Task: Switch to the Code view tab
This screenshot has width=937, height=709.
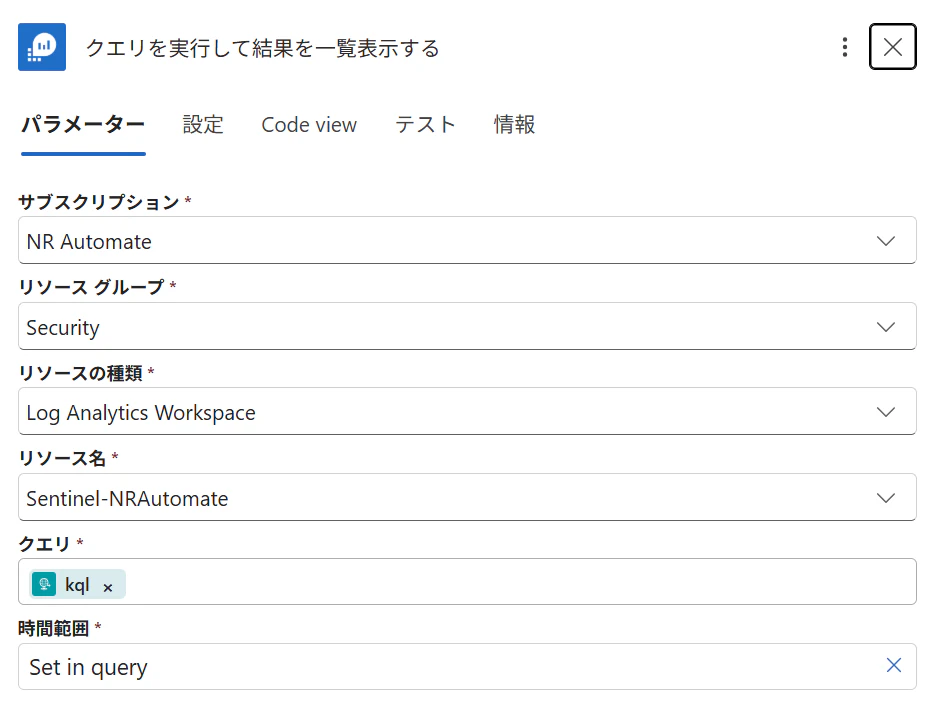Action: (309, 125)
